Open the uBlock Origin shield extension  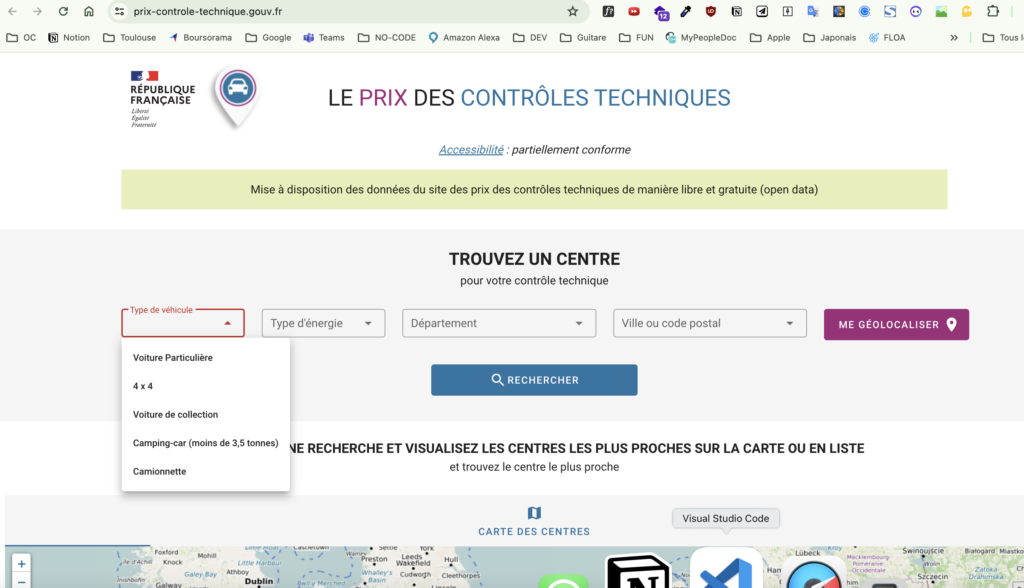point(711,11)
